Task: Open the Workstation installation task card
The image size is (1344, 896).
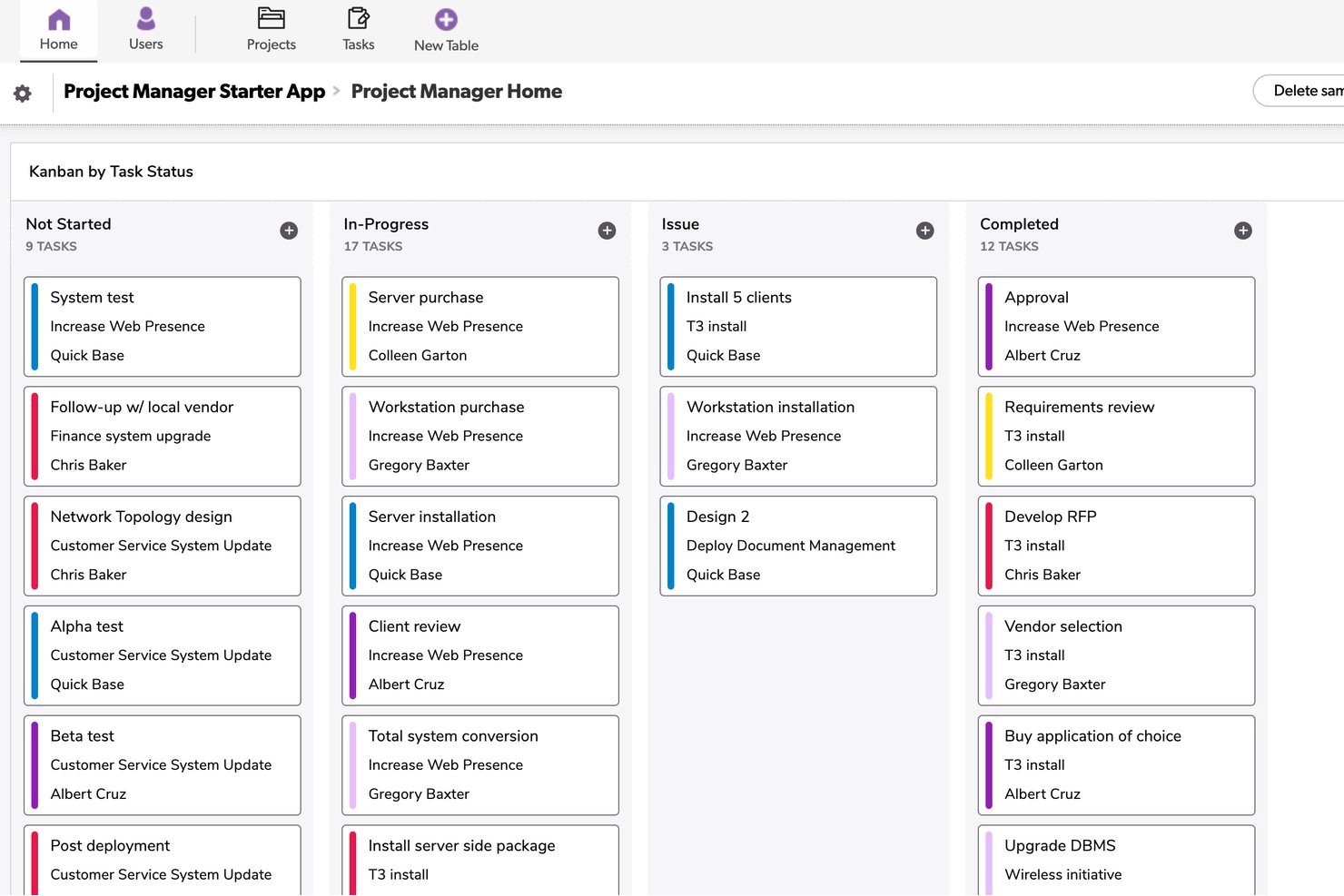Action: click(798, 437)
